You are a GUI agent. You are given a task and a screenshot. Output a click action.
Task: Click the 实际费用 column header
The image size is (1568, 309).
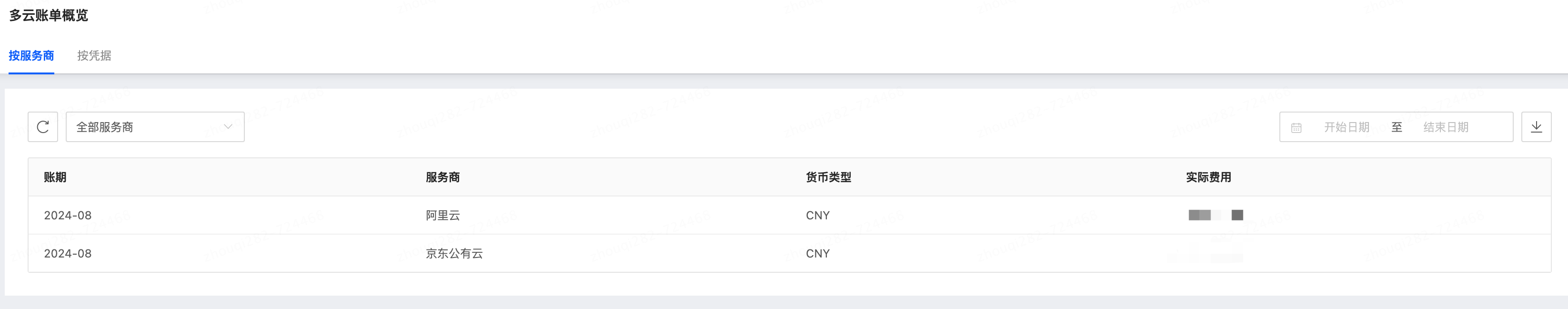tap(1208, 177)
